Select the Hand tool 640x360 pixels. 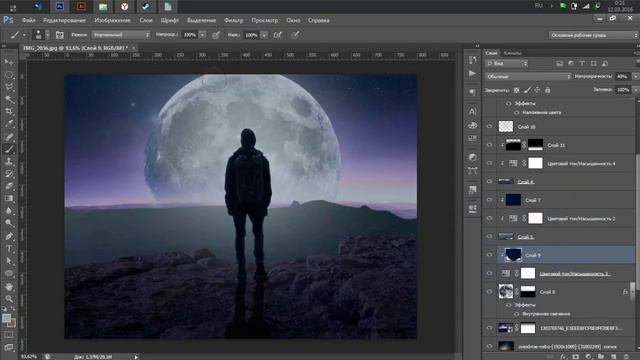[9, 287]
